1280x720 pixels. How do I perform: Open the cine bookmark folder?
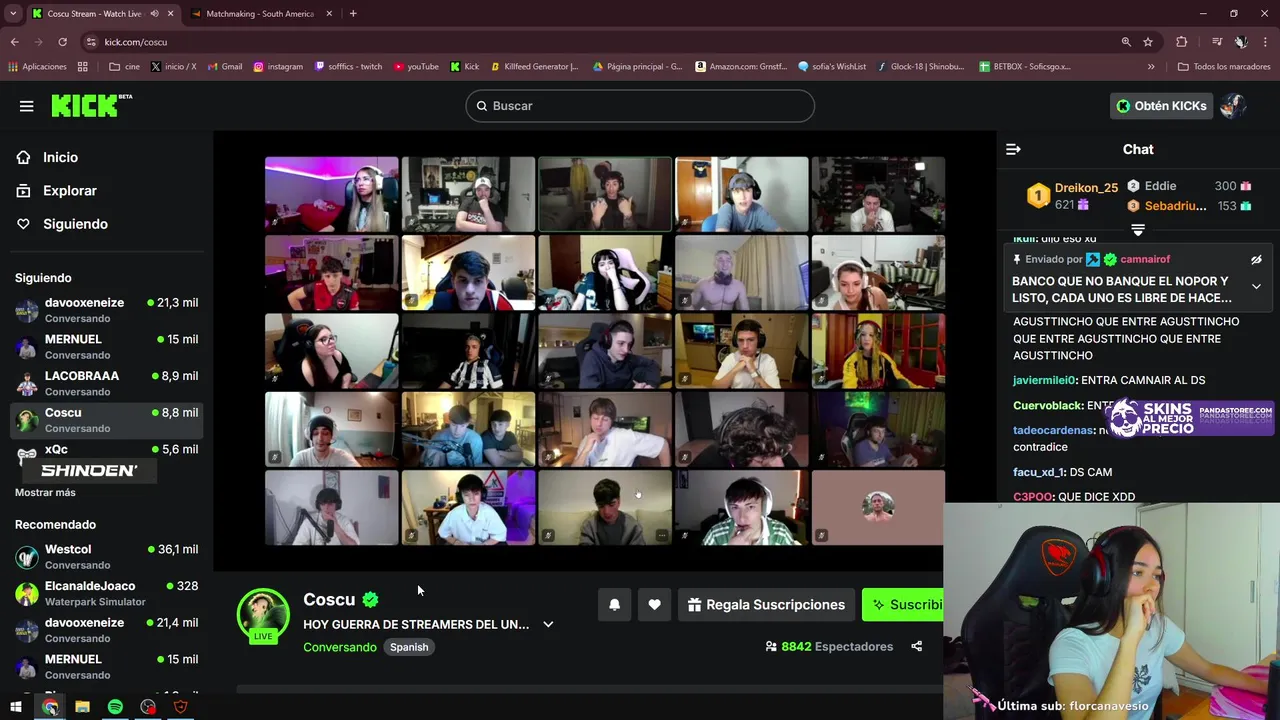(x=125, y=67)
